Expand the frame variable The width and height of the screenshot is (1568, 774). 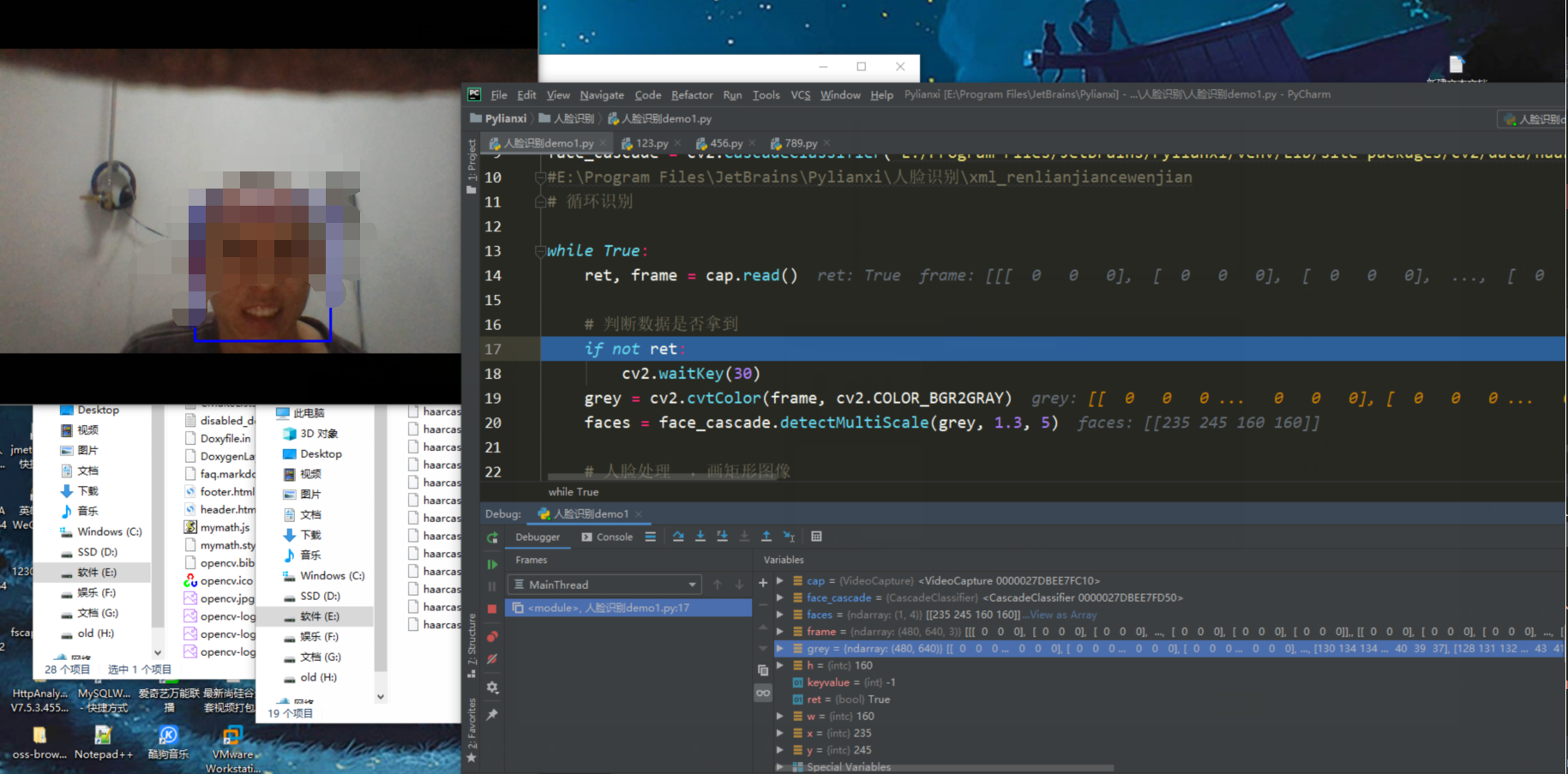780,632
